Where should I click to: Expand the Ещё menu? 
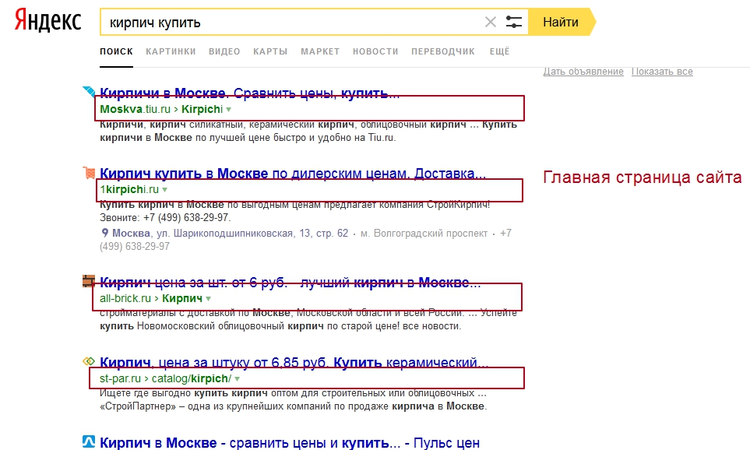[499, 52]
